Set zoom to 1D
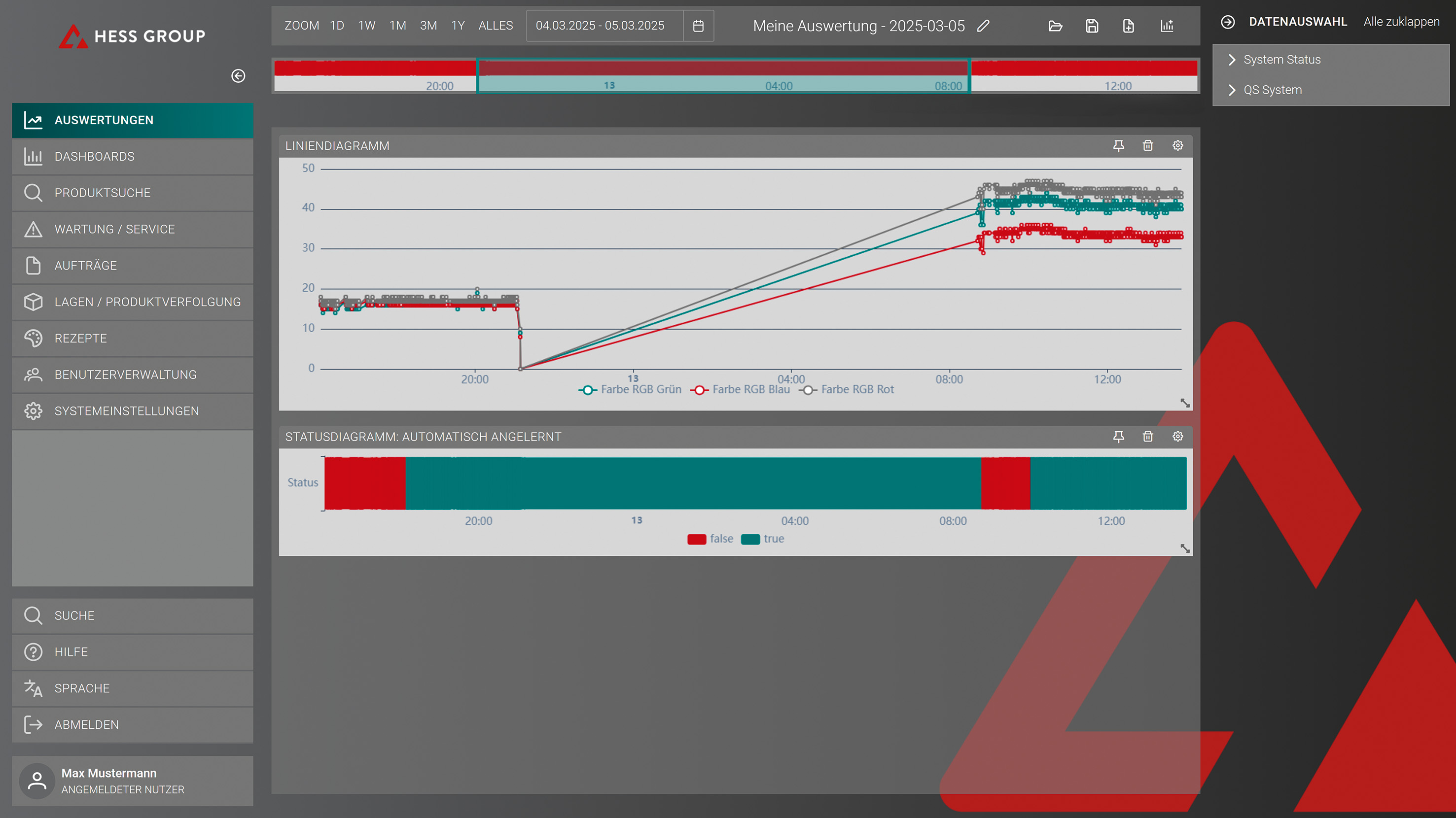This screenshot has width=1456, height=818. tap(337, 26)
